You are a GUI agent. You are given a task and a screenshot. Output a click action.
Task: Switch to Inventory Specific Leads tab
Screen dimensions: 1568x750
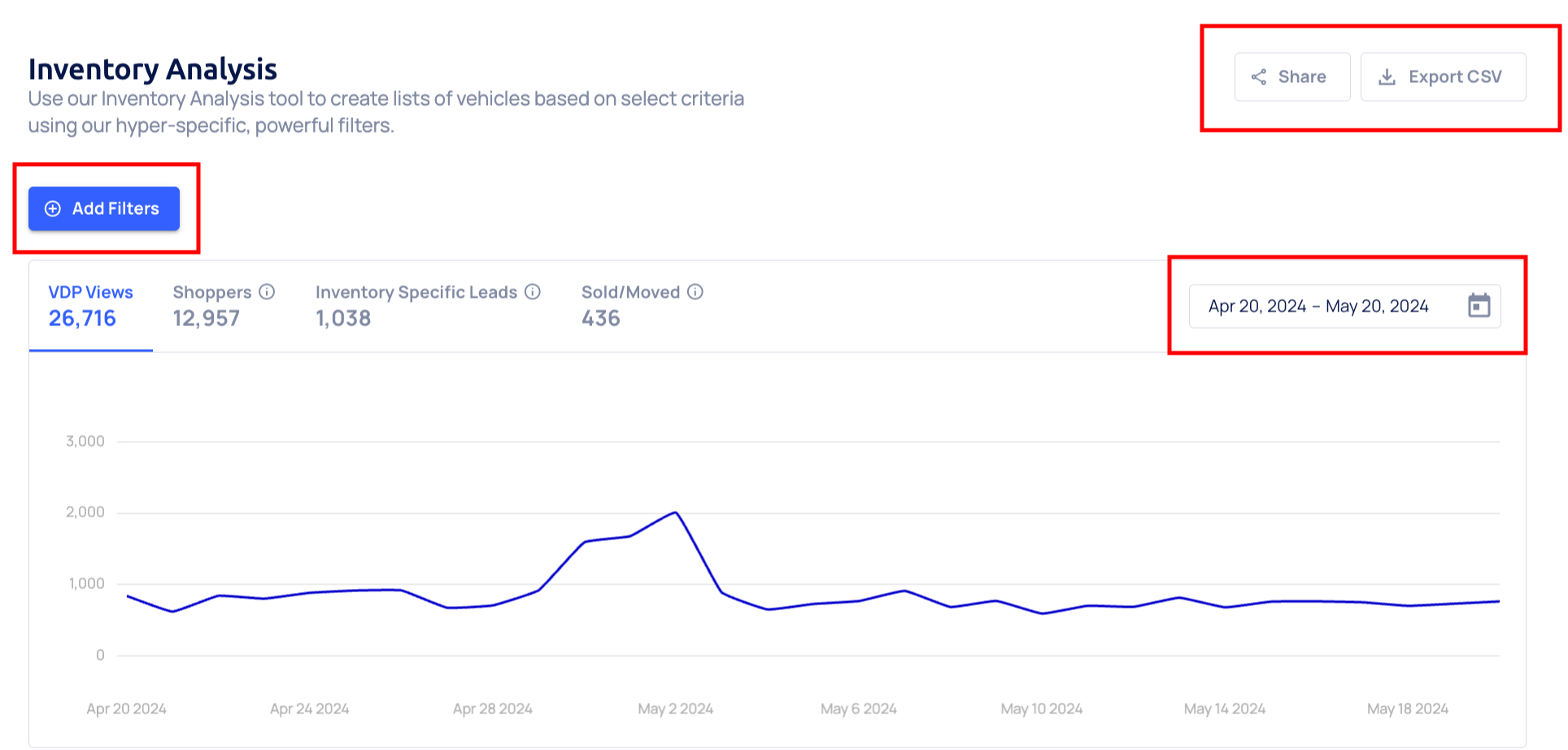[416, 305]
